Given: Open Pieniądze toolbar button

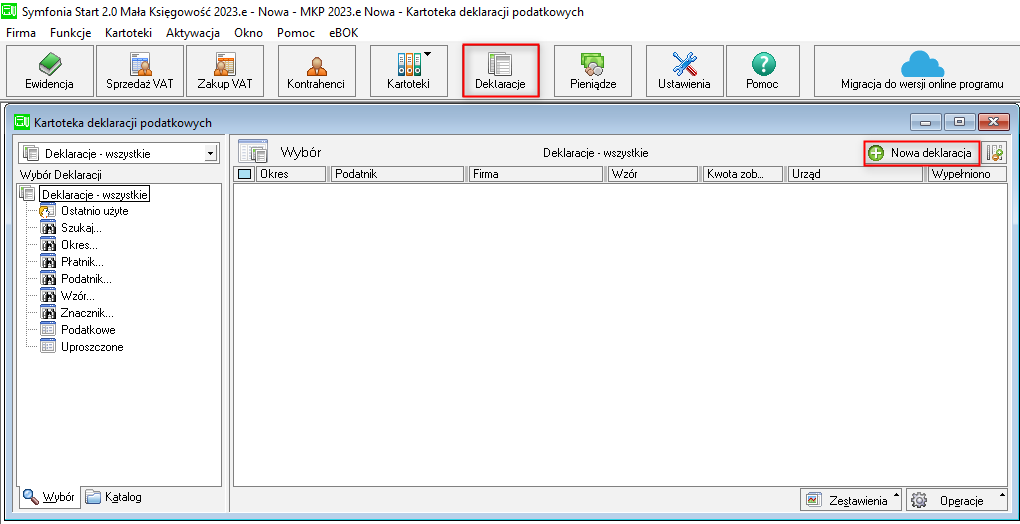Looking at the screenshot, I should [593, 71].
